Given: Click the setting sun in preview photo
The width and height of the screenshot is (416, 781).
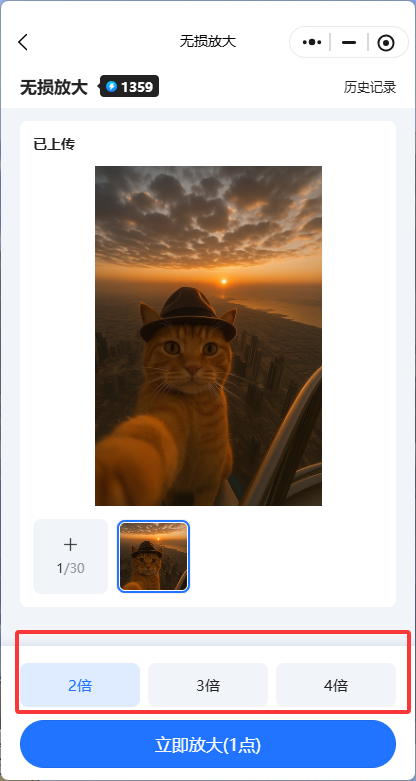Looking at the screenshot, I should pyautogui.click(x=224, y=281).
